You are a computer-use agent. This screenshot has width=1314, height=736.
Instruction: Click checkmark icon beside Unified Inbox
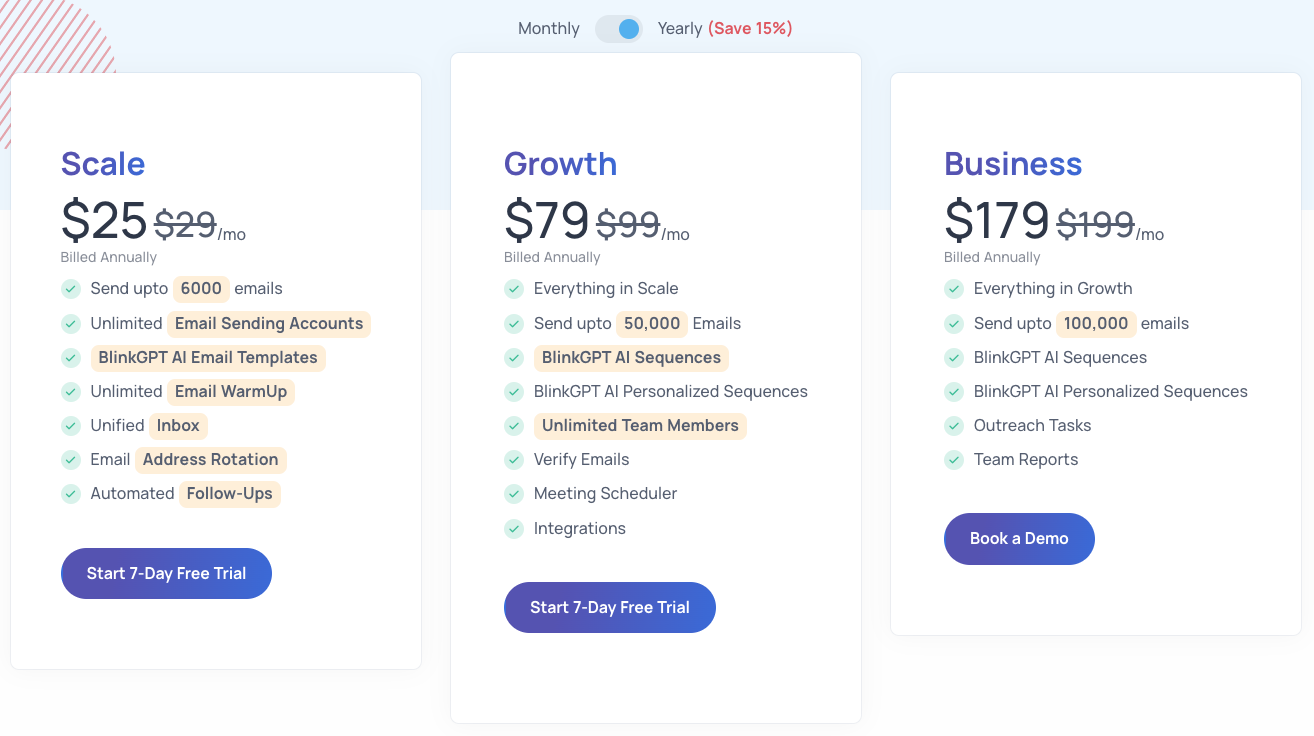coord(71,426)
